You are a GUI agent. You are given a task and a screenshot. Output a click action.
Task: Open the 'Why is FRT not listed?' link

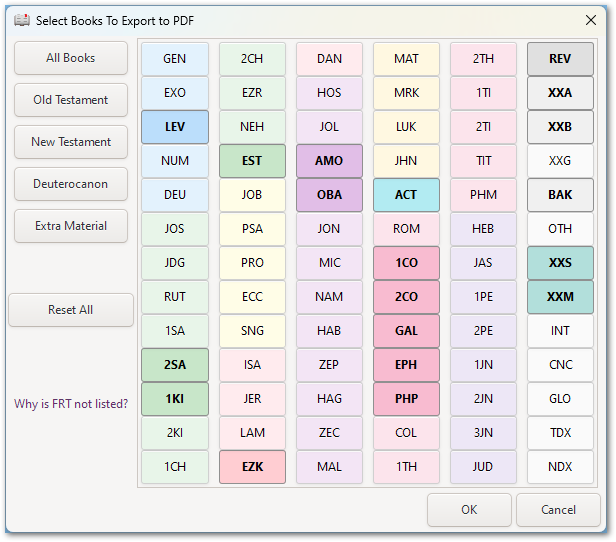pyautogui.click(x=71, y=404)
